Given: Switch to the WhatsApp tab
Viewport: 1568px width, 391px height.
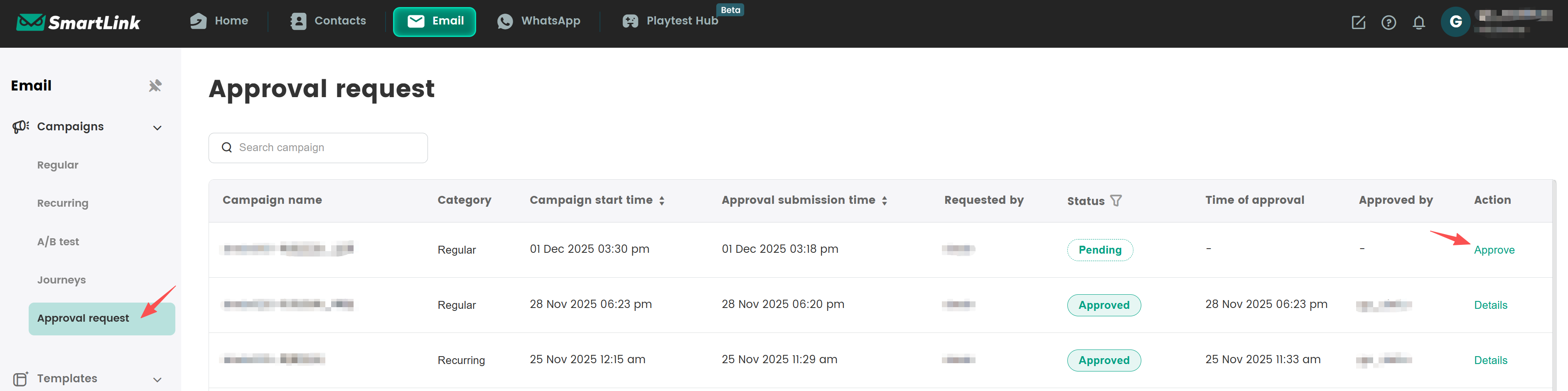Looking at the screenshot, I should (x=539, y=21).
